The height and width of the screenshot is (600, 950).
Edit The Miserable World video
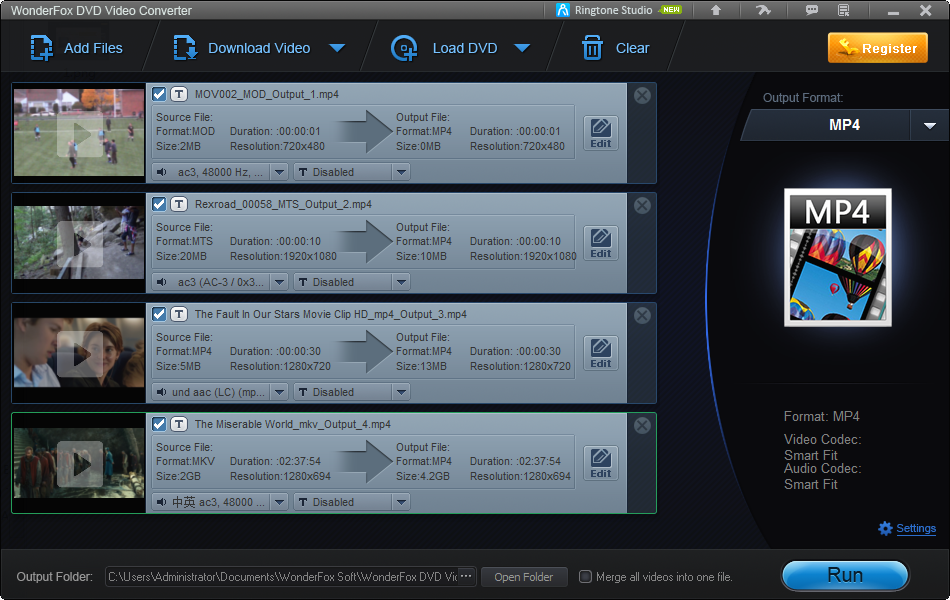[600, 463]
